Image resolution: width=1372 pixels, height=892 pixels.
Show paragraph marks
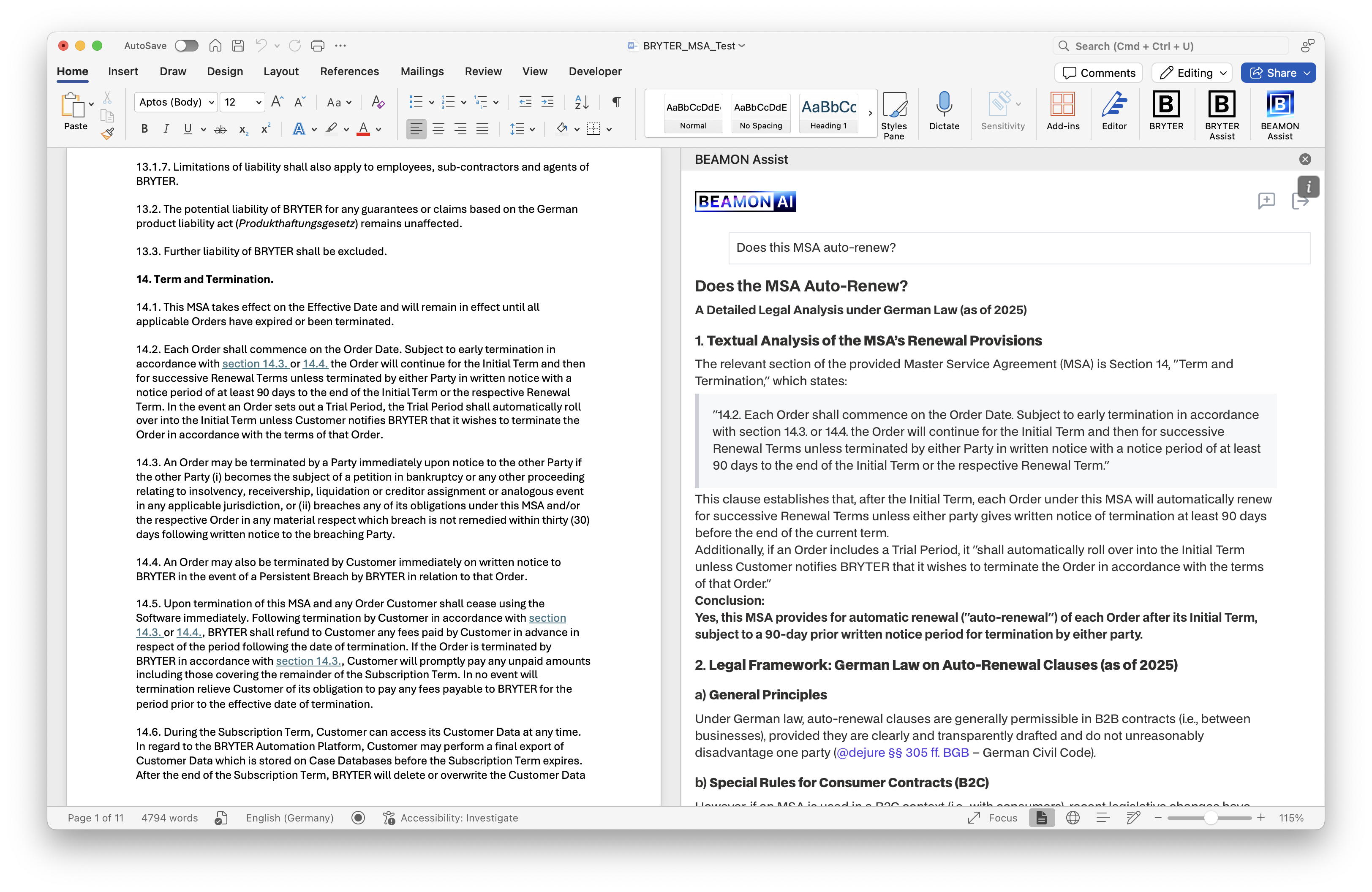point(616,102)
